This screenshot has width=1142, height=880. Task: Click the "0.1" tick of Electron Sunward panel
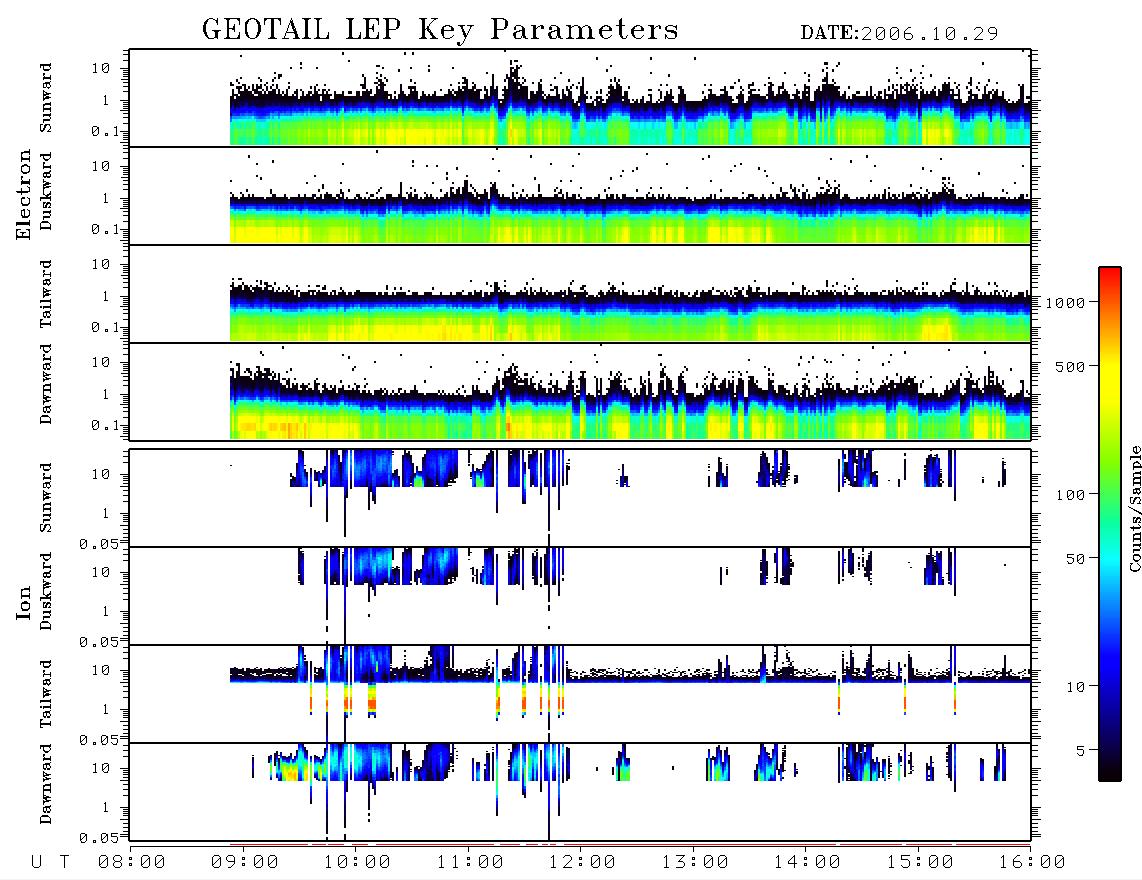point(106,131)
